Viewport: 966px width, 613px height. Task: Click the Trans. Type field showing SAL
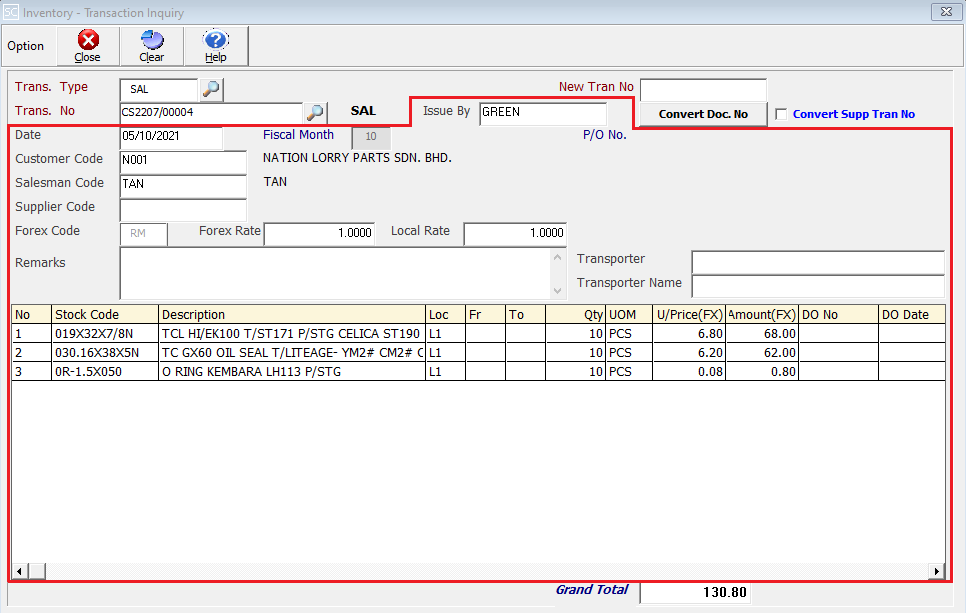coord(159,89)
